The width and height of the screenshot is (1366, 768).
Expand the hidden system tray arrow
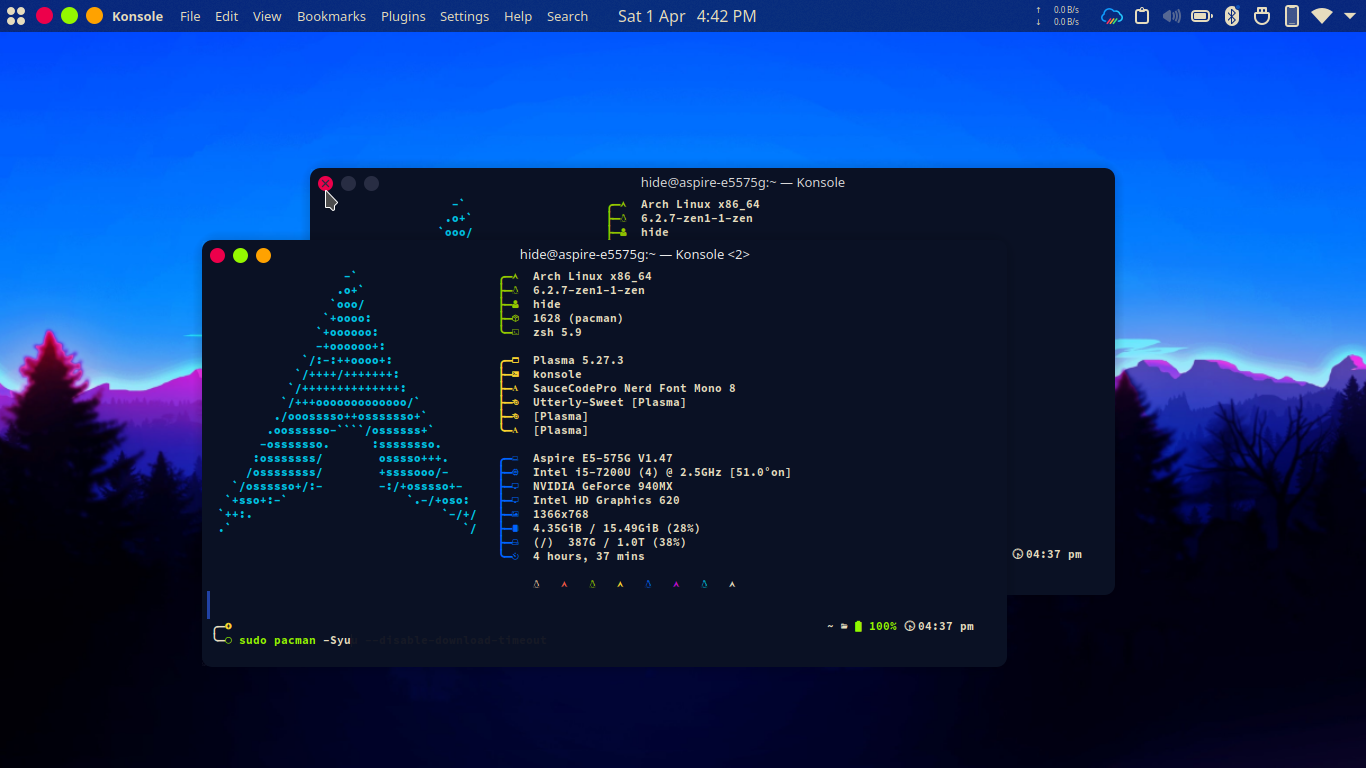pyautogui.click(x=1351, y=16)
